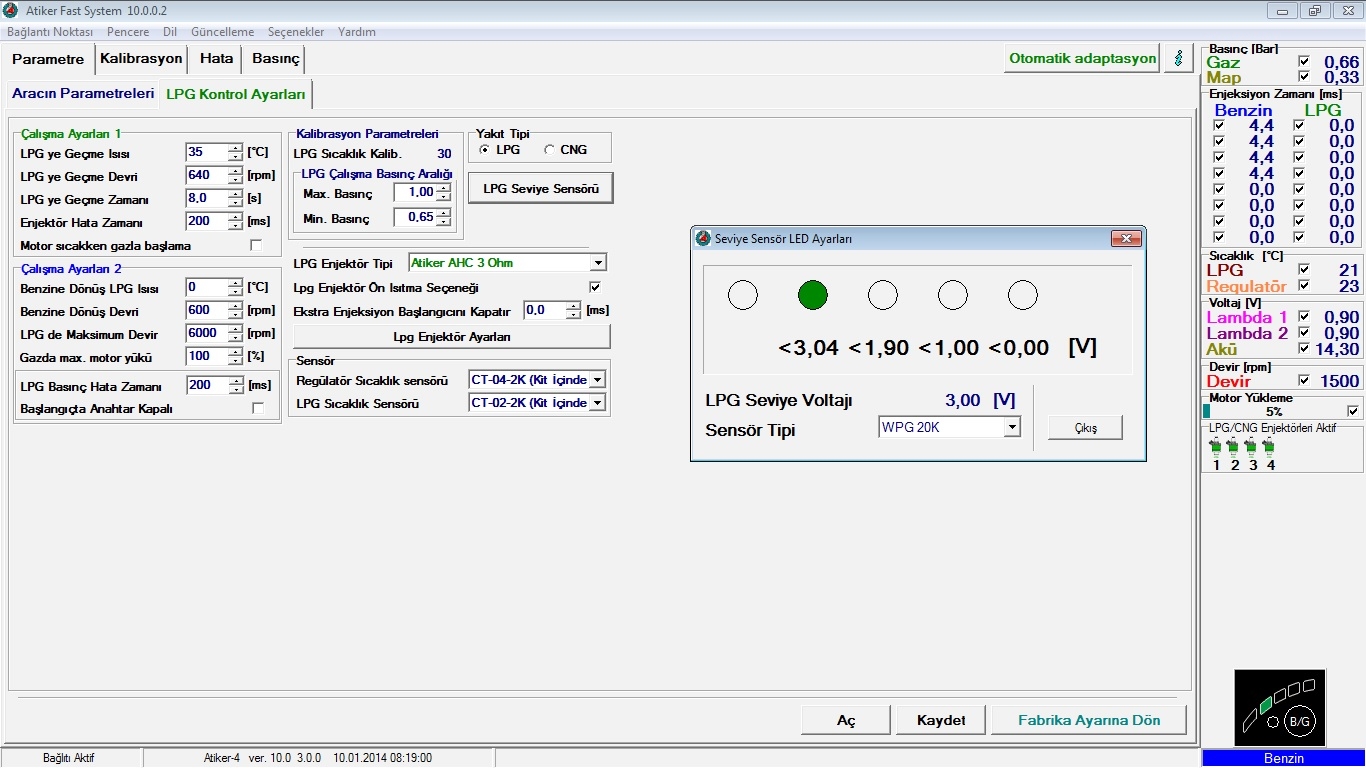
Task: Click the LPG Basınç Hata Zamanı field
Action: point(207,385)
